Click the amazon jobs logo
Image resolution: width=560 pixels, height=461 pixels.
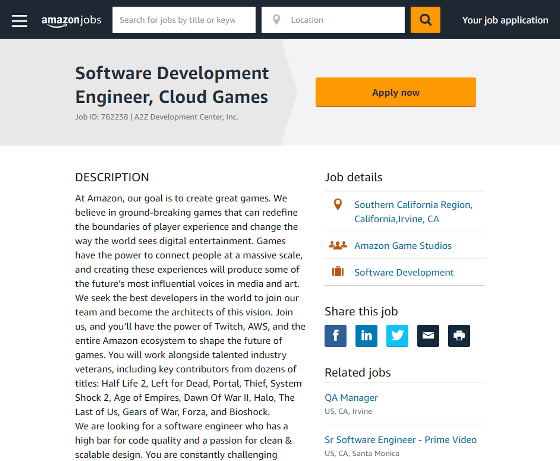(71, 21)
